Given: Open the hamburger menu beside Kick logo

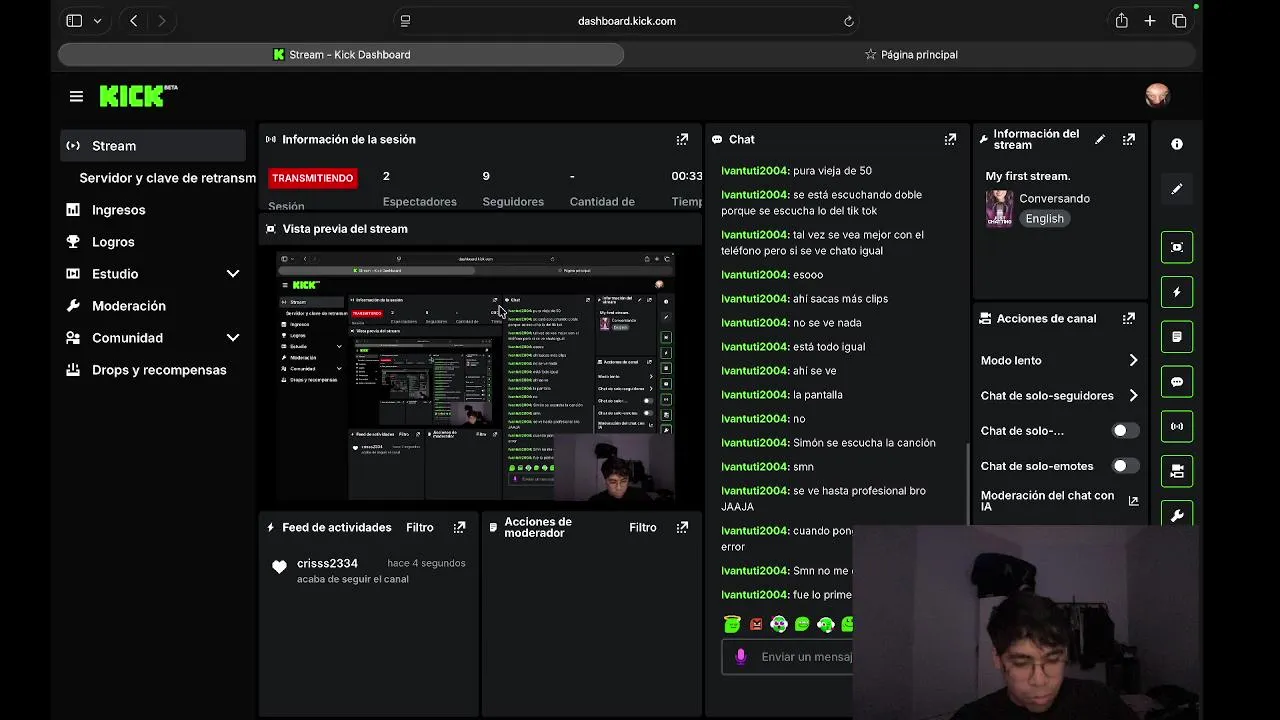Looking at the screenshot, I should coord(76,96).
